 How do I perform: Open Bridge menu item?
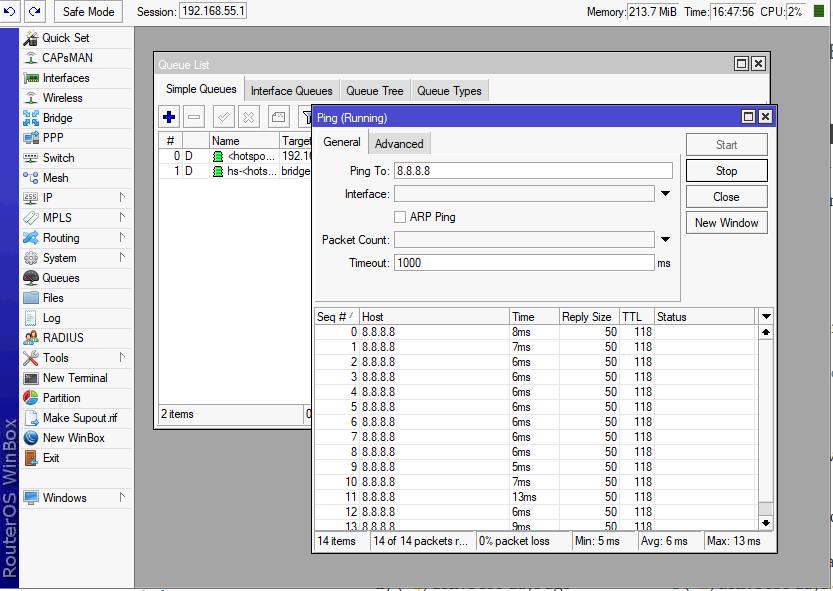(x=77, y=118)
